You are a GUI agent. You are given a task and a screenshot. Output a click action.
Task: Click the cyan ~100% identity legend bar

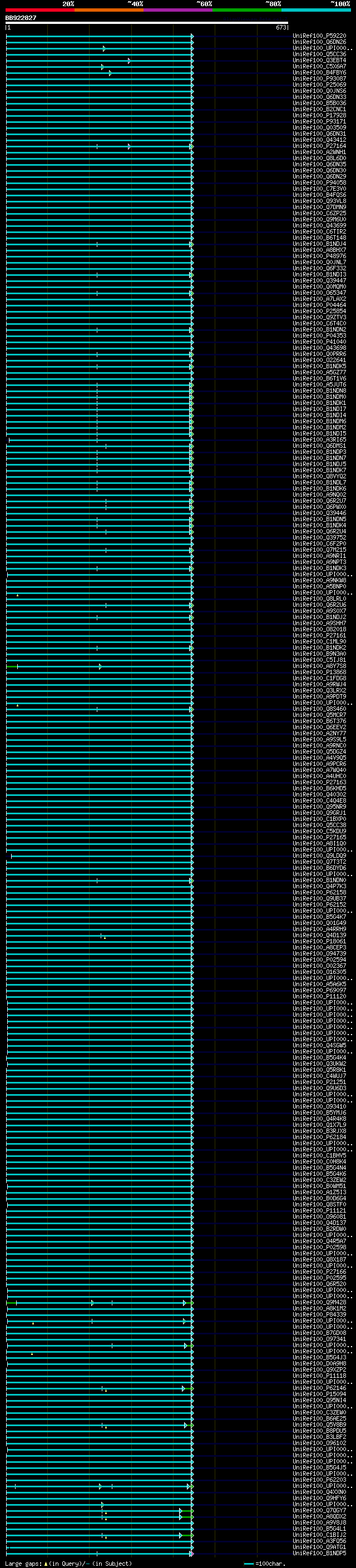tap(316, 10)
